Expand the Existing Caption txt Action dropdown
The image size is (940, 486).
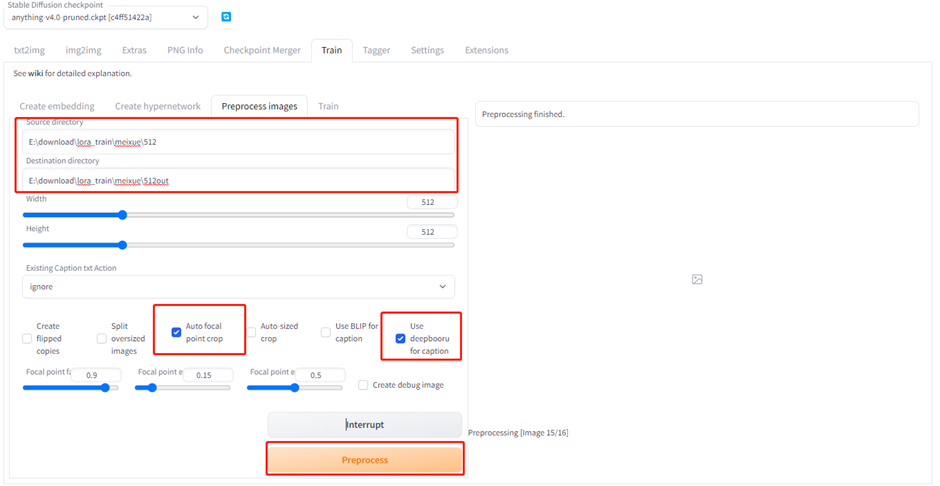coord(239,286)
